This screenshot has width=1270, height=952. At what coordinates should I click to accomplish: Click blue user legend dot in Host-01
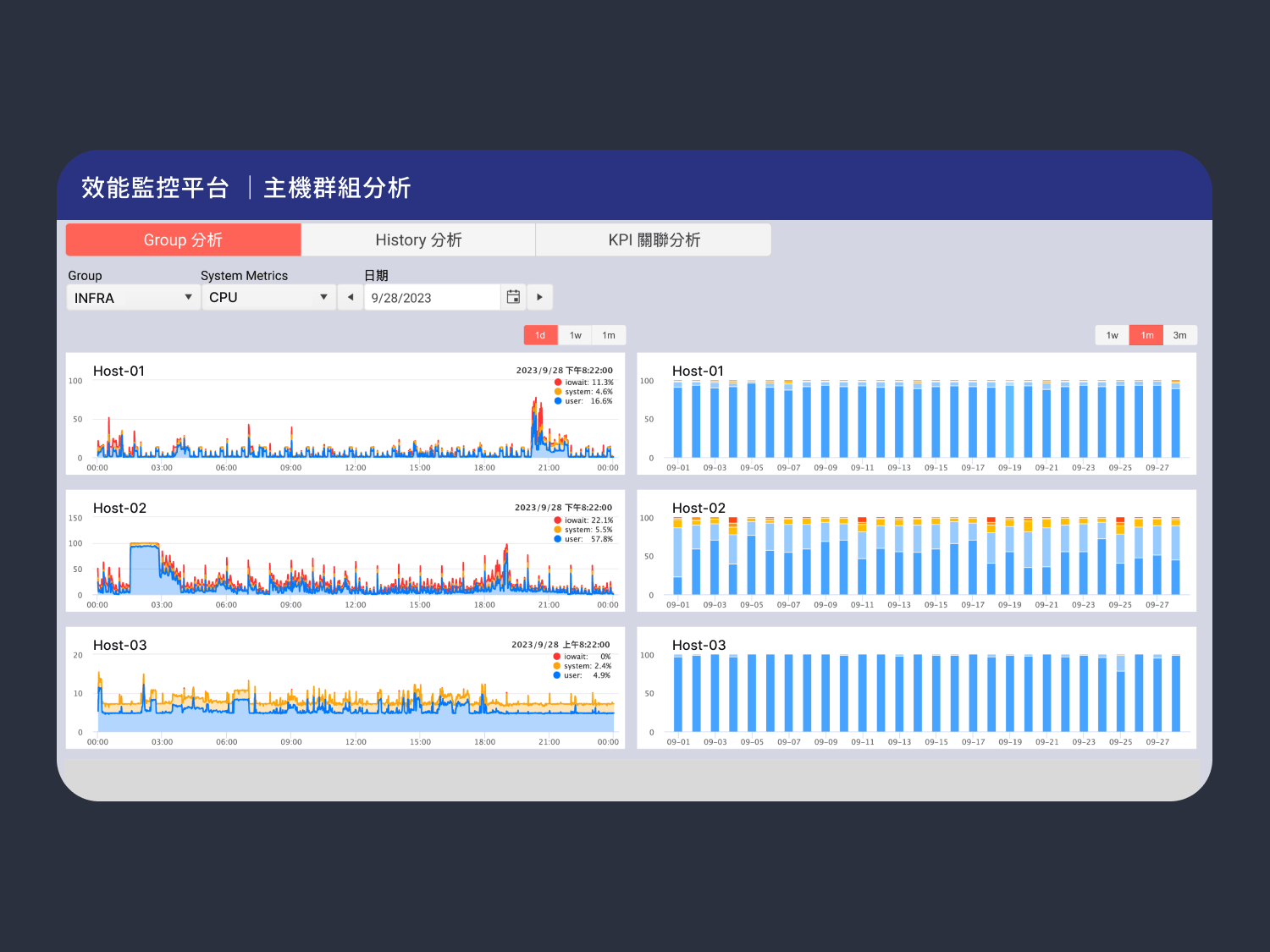click(x=558, y=401)
